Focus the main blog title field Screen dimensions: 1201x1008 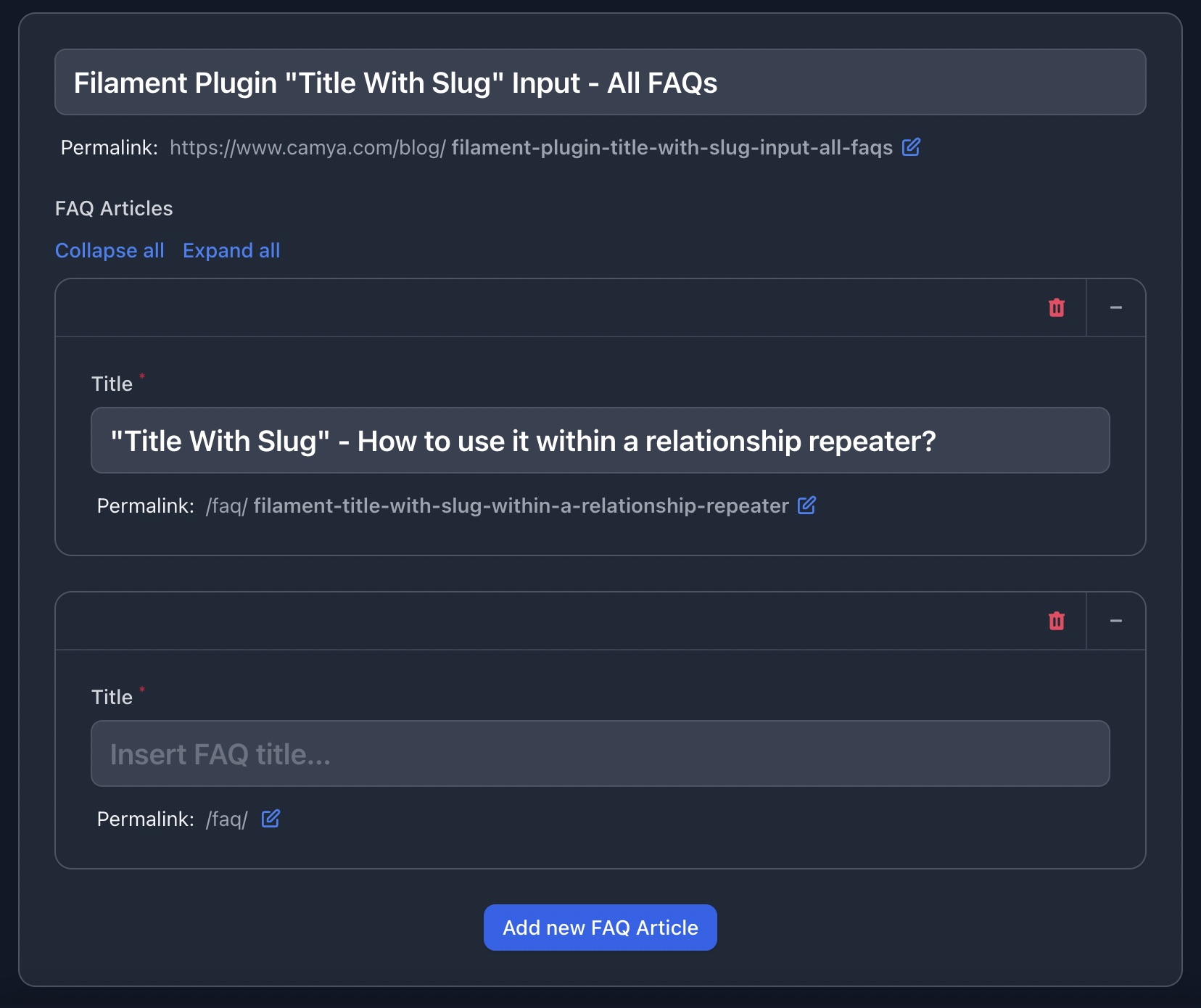(600, 82)
